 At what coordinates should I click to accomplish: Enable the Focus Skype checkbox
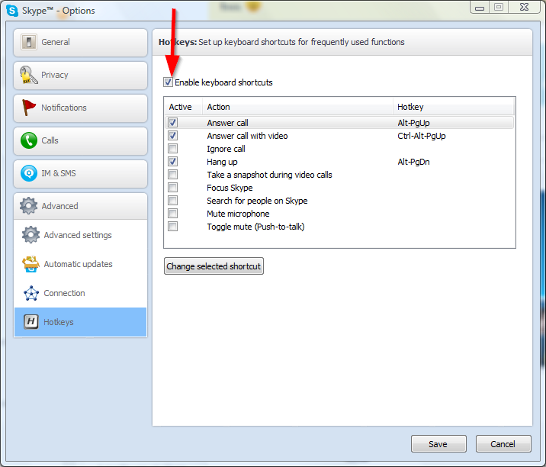click(x=173, y=187)
